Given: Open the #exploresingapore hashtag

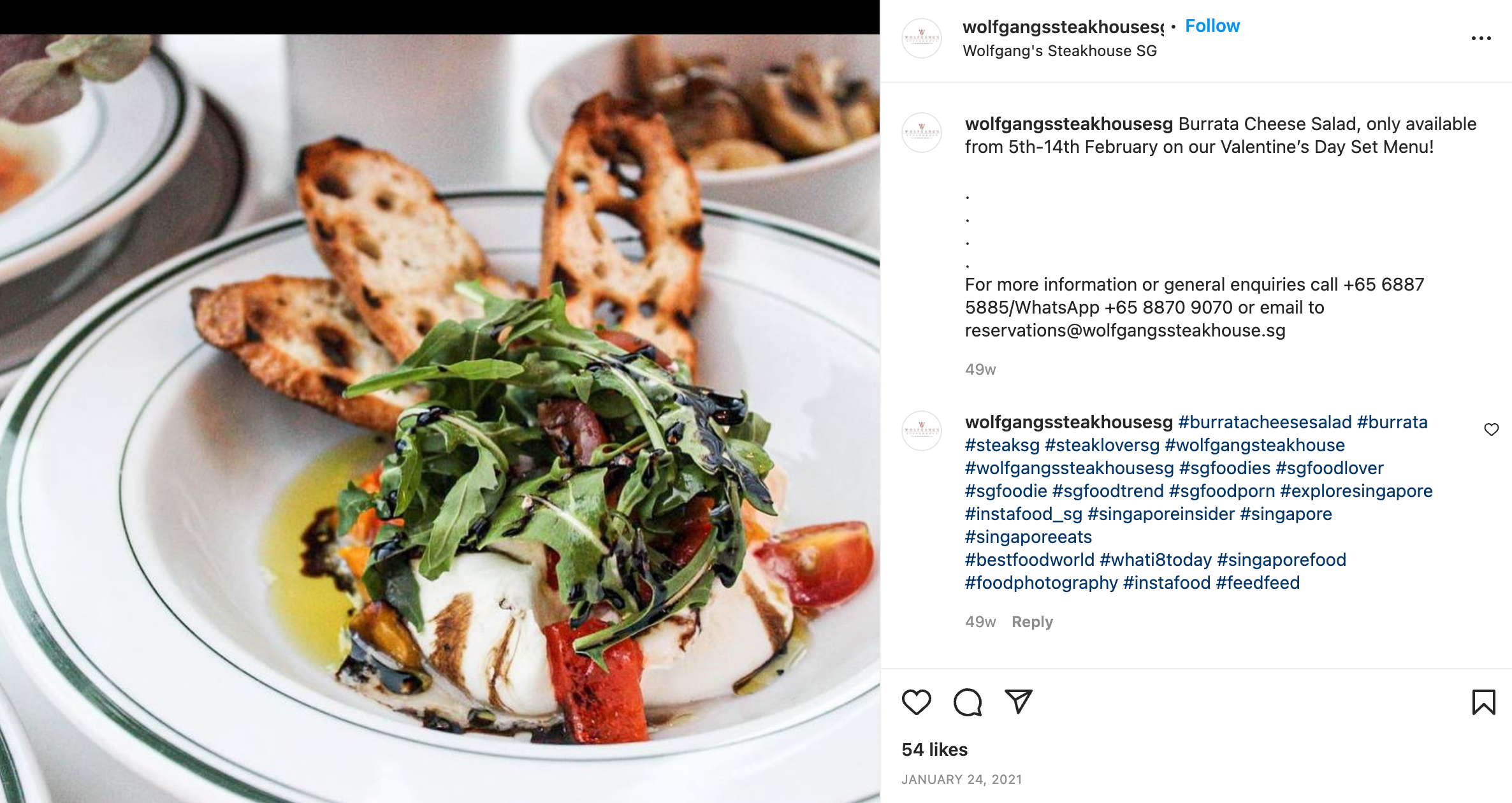Looking at the screenshot, I should click(1356, 491).
